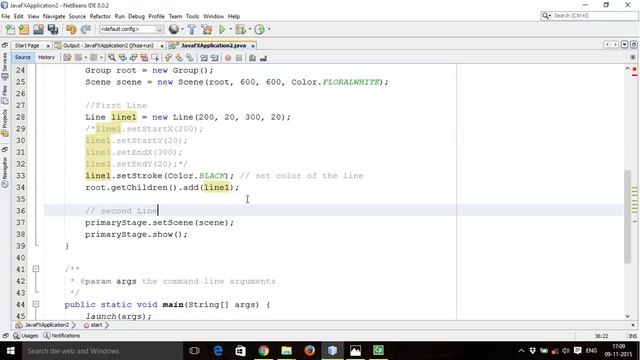Click the globe browser icon in toolbar
The image size is (640, 360).
point(173,29)
